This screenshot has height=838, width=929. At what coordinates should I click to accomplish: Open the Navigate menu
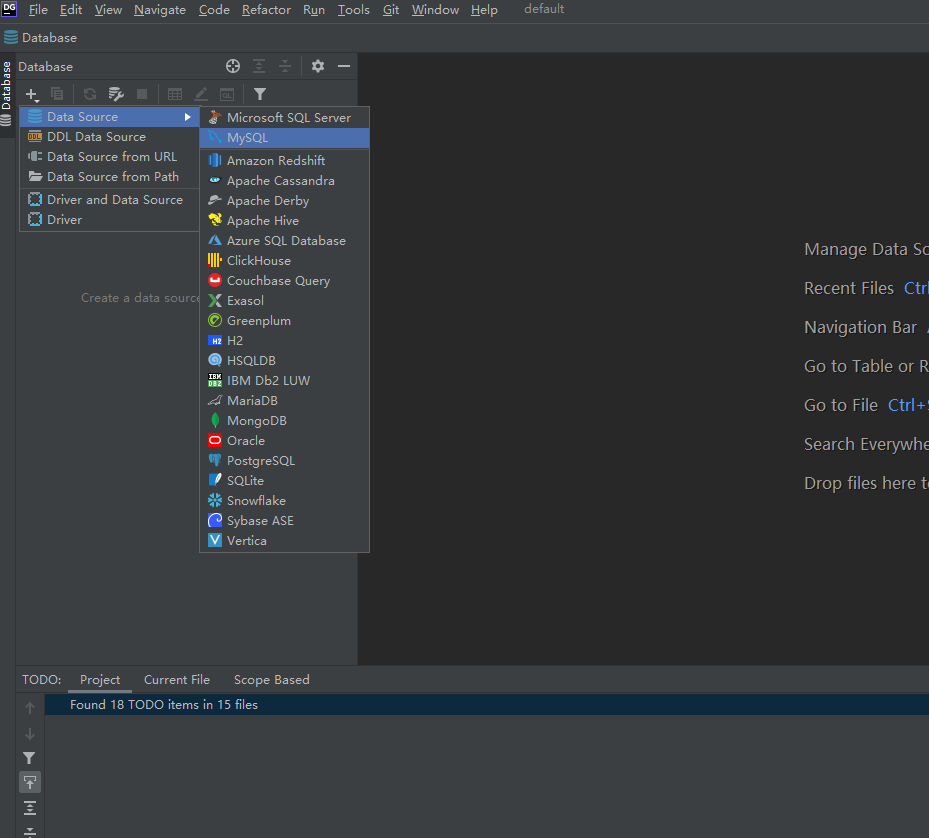point(160,10)
